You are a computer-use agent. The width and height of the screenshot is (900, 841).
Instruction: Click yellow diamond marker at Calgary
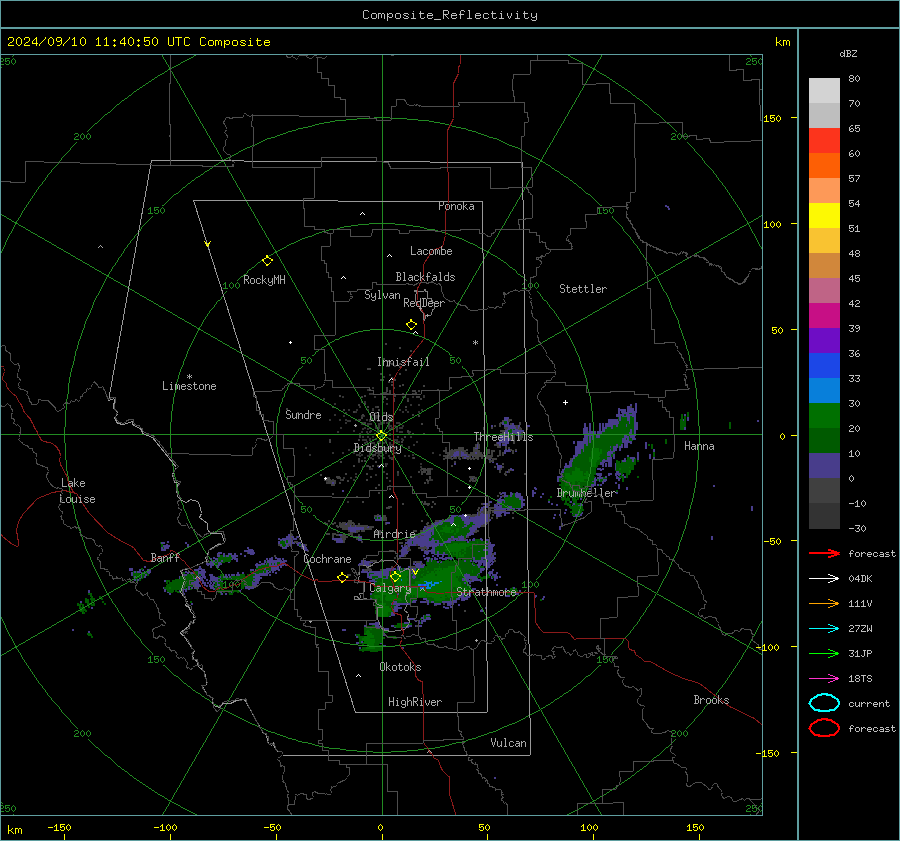point(395,576)
